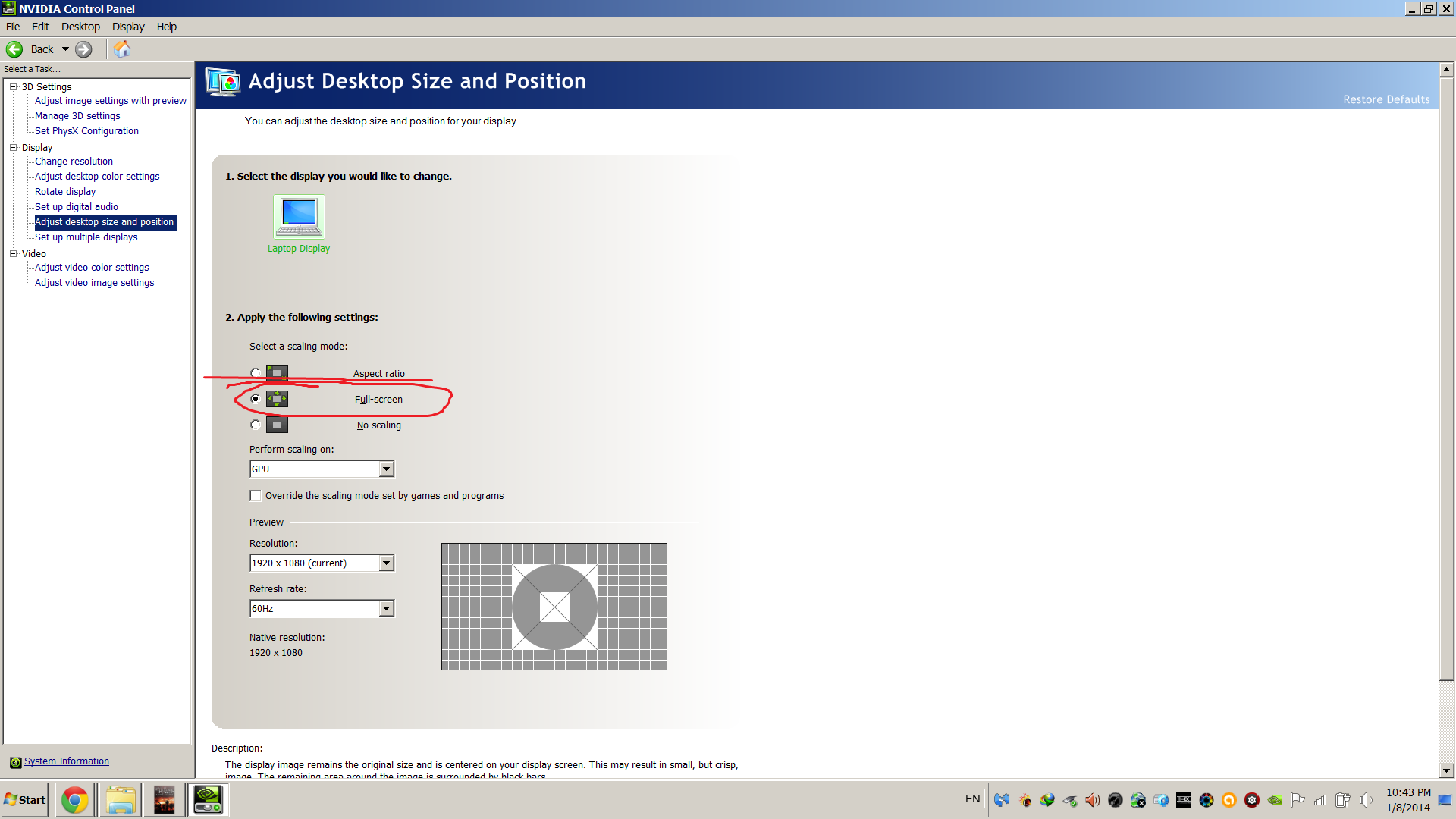Collapse the 3D Settings tree node
The width and height of the screenshot is (1456, 819).
[13, 87]
